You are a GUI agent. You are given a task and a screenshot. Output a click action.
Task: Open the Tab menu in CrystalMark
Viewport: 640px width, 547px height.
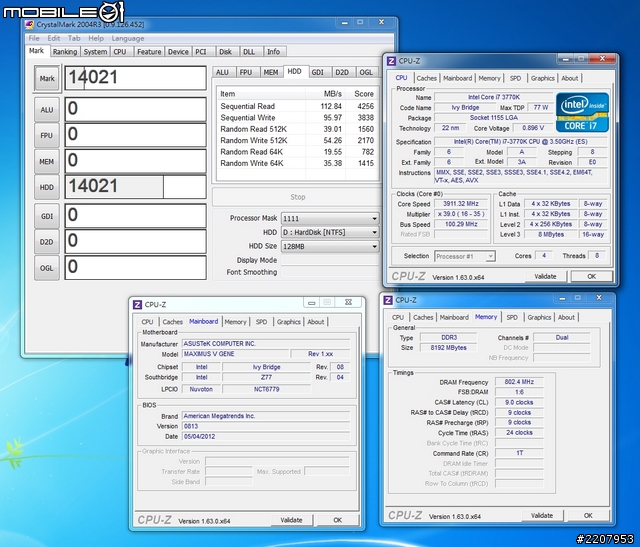(x=74, y=38)
